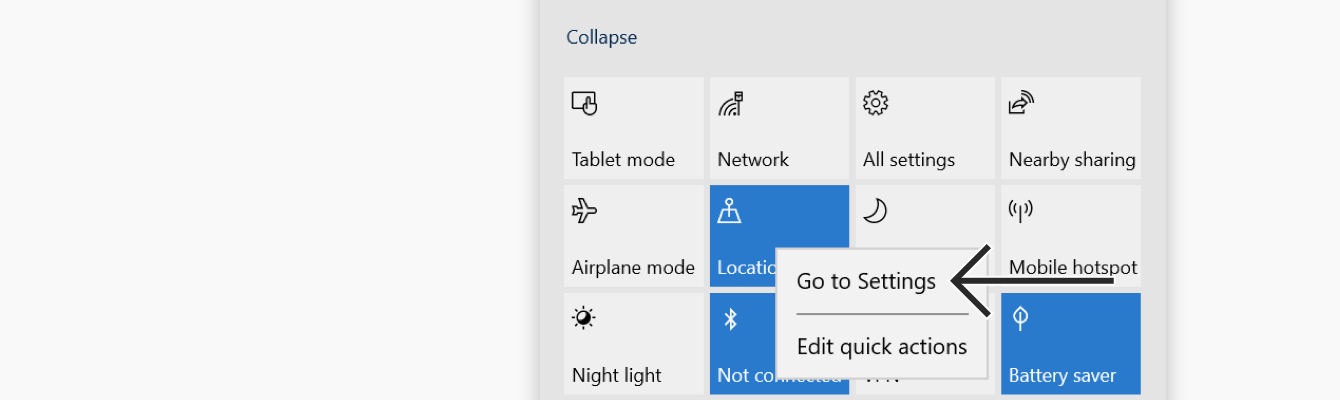Click the Mobile hotspot antenna icon
Screen dimensions: 1340x400
coord(1021,210)
